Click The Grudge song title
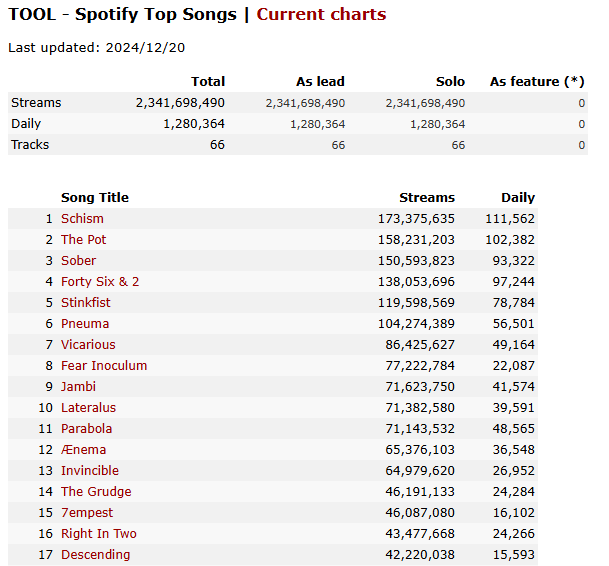This screenshot has height=566, width=609. coord(96,491)
